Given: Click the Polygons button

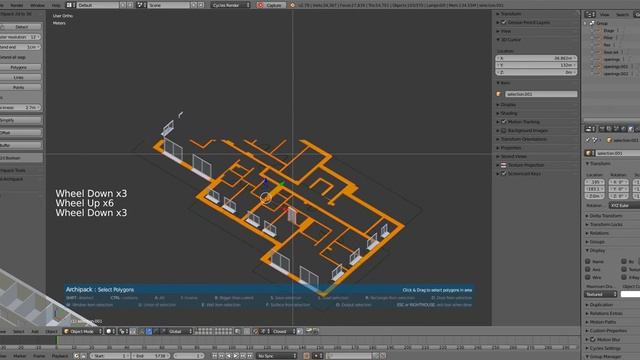Looking at the screenshot, I should point(19,67).
